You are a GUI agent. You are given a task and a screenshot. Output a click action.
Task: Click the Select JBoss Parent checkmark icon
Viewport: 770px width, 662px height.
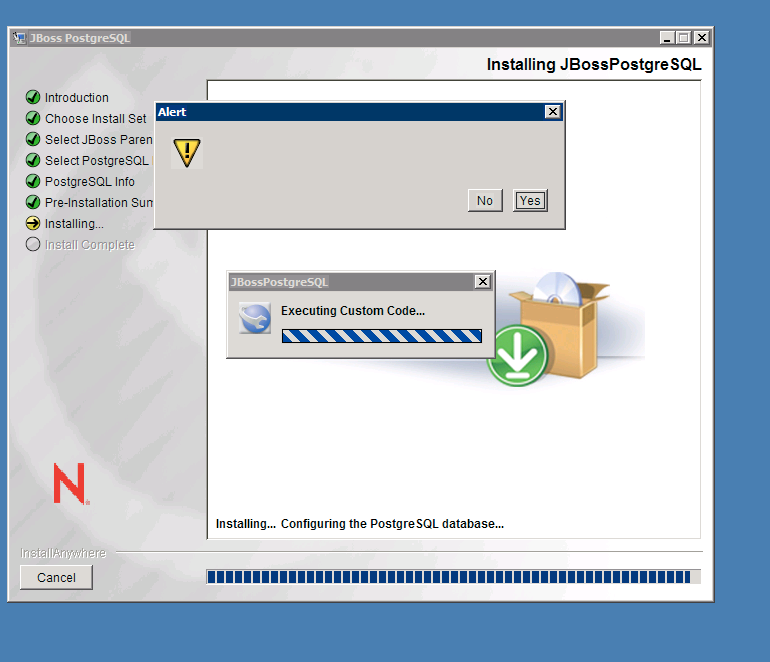(33, 139)
